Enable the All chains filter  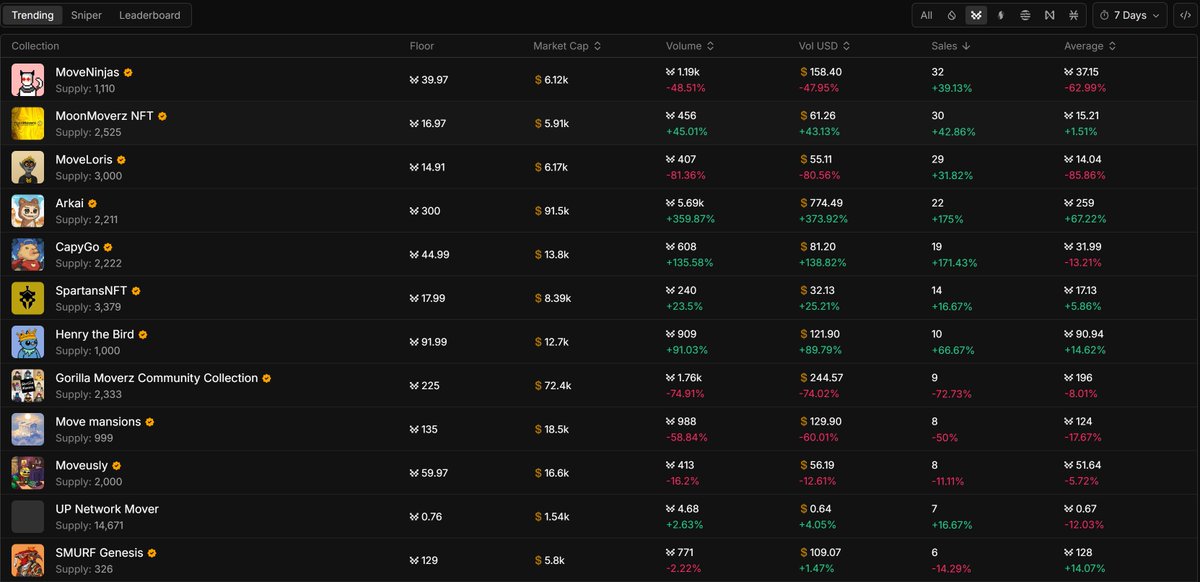tap(927, 15)
